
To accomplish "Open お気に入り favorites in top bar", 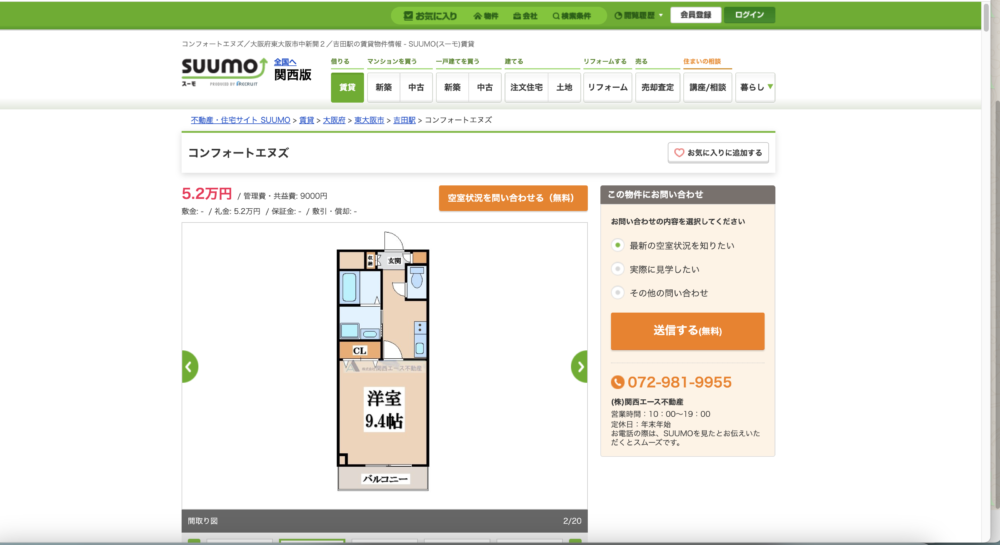I will point(429,16).
